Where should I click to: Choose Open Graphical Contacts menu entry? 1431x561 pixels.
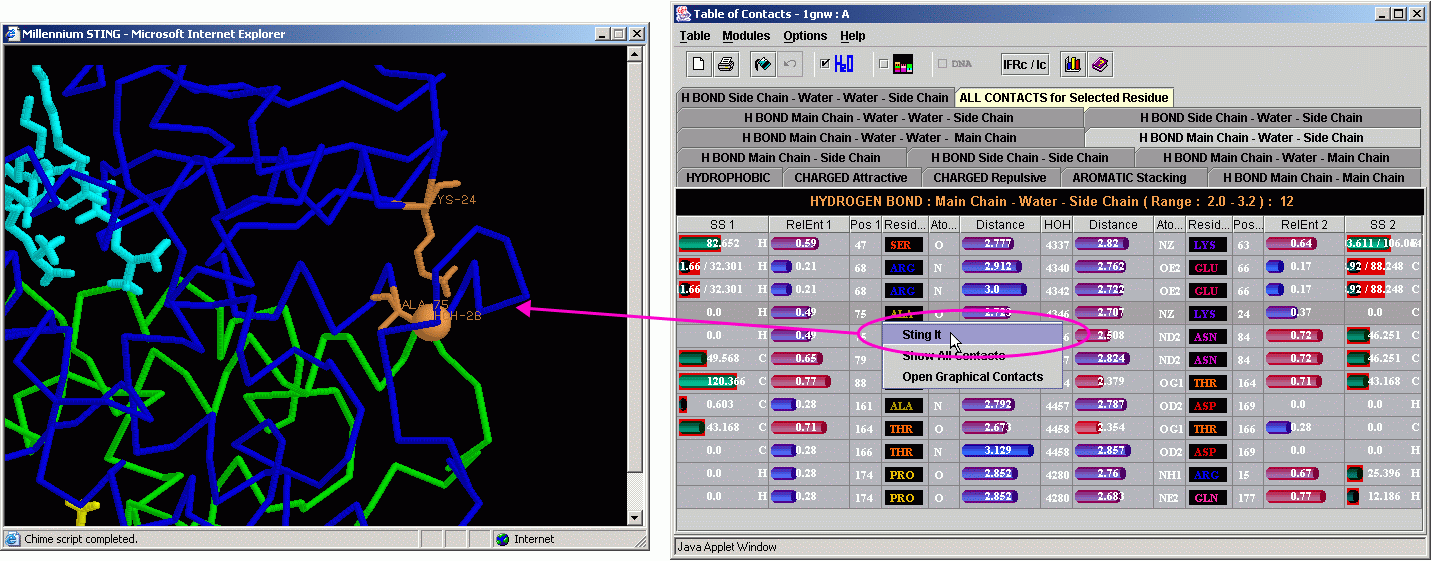[x=972, y=377]
